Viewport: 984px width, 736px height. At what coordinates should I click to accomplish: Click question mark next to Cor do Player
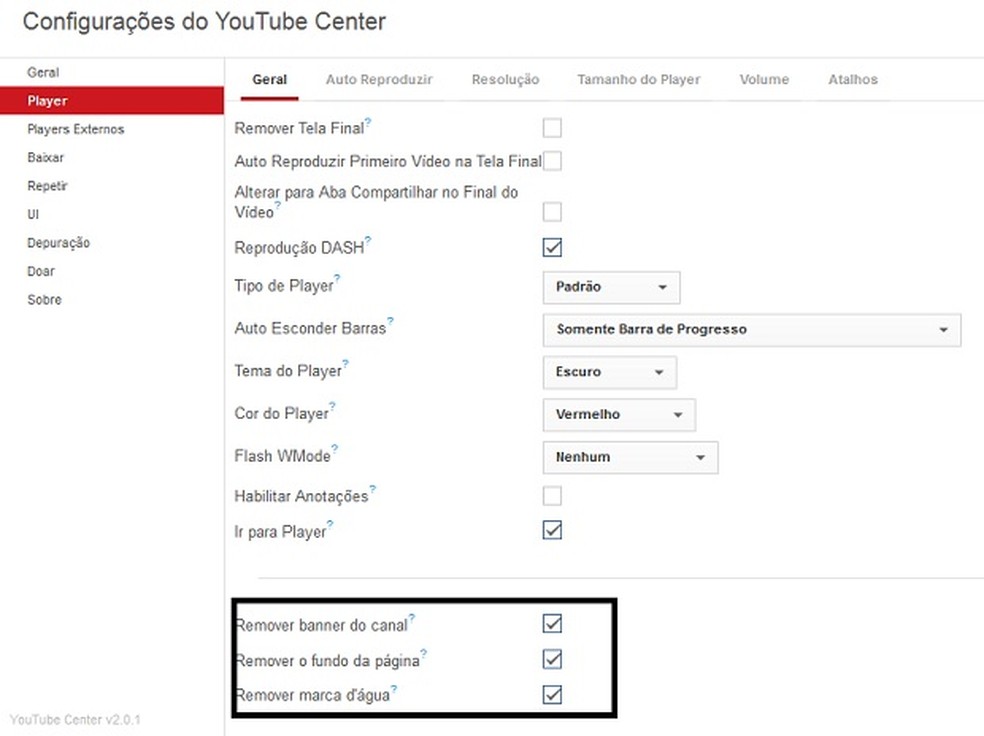[x=333, y=407]
